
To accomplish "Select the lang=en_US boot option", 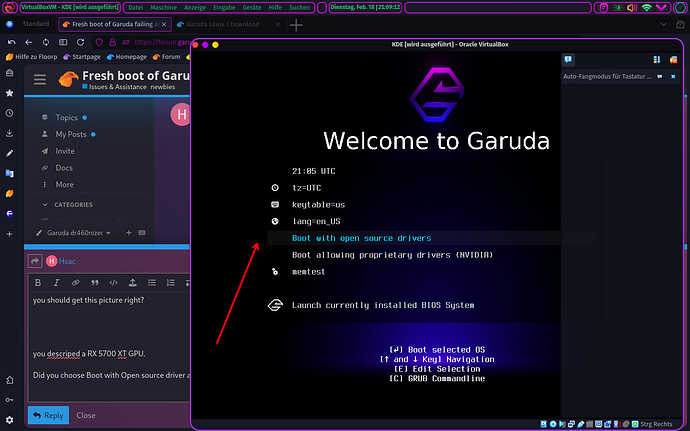I will pos(316,221).
